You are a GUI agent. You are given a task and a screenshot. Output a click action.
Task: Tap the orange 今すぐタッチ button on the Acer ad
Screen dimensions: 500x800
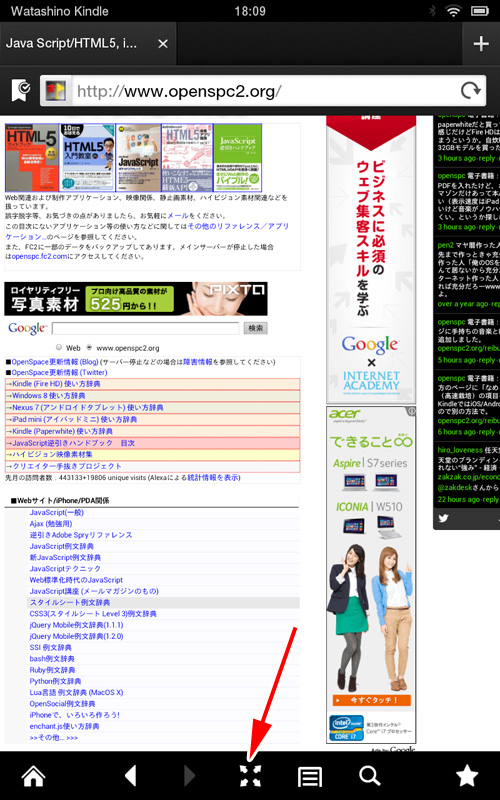pos(372,700)
